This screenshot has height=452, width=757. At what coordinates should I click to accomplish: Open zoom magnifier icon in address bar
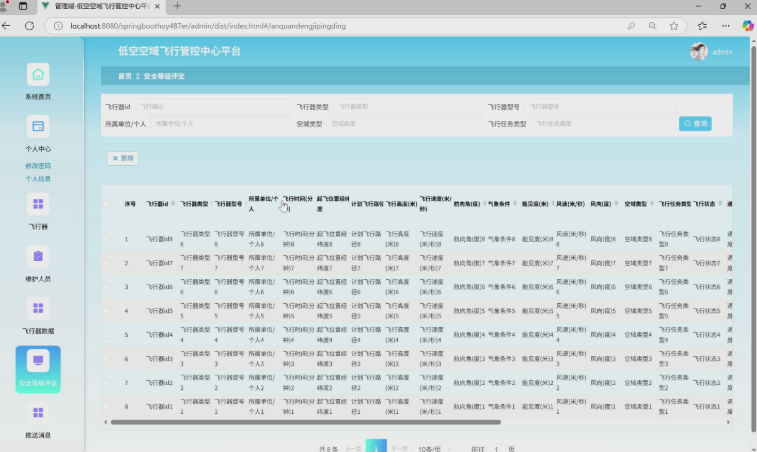pos(652,26)
